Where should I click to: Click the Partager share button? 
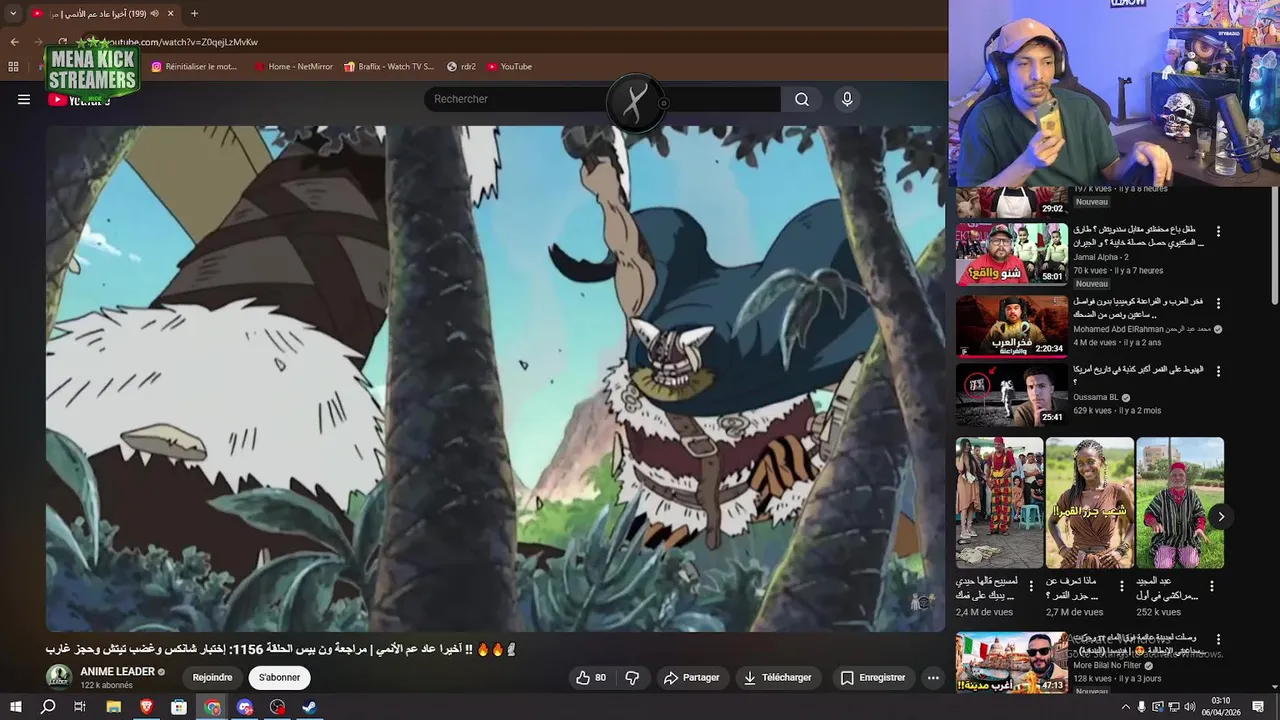click(692, 677)
